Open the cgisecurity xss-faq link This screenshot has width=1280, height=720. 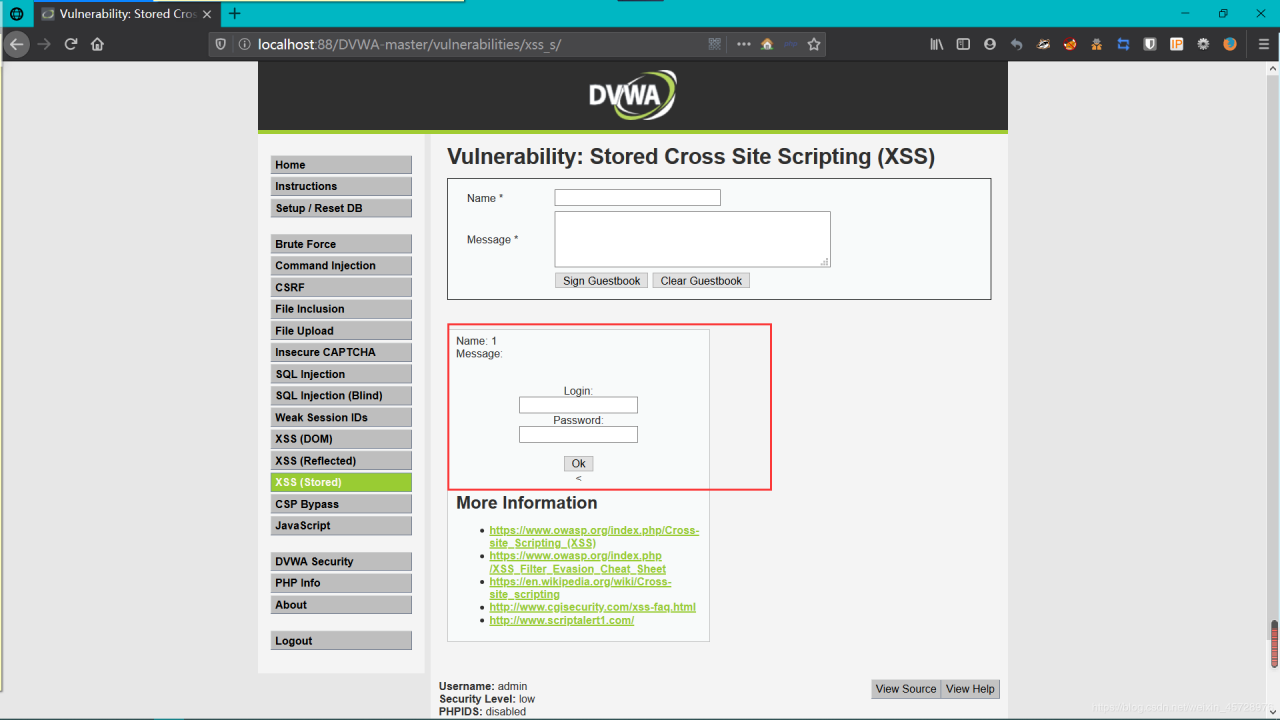(592, 607)
